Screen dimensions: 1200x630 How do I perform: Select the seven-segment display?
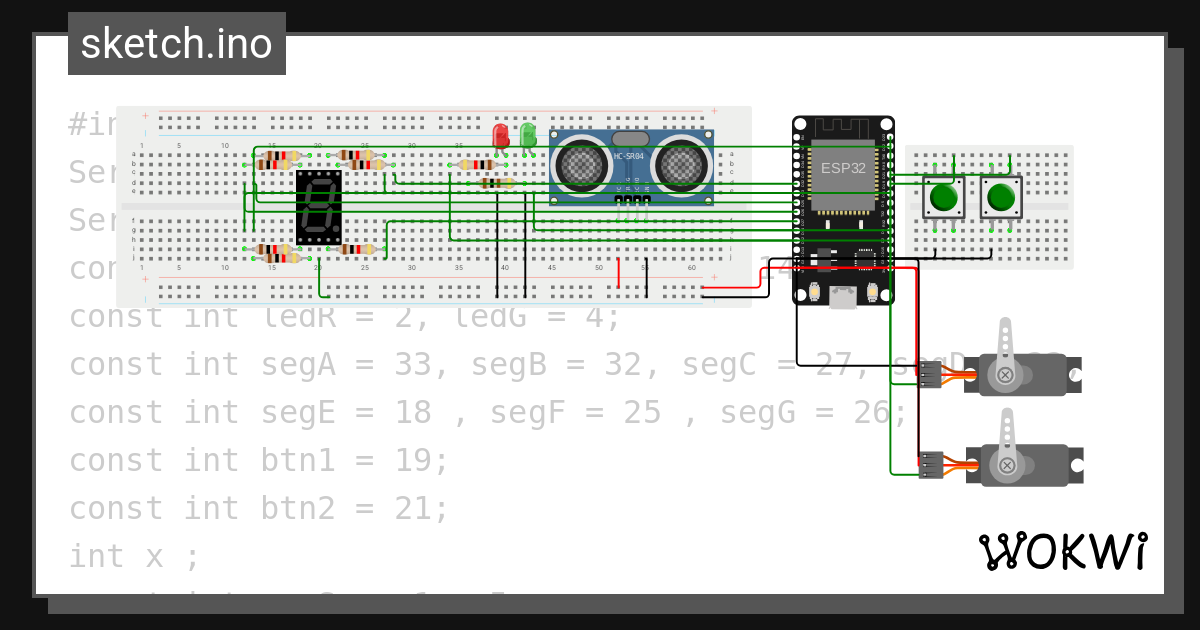(x=319, y=207)
